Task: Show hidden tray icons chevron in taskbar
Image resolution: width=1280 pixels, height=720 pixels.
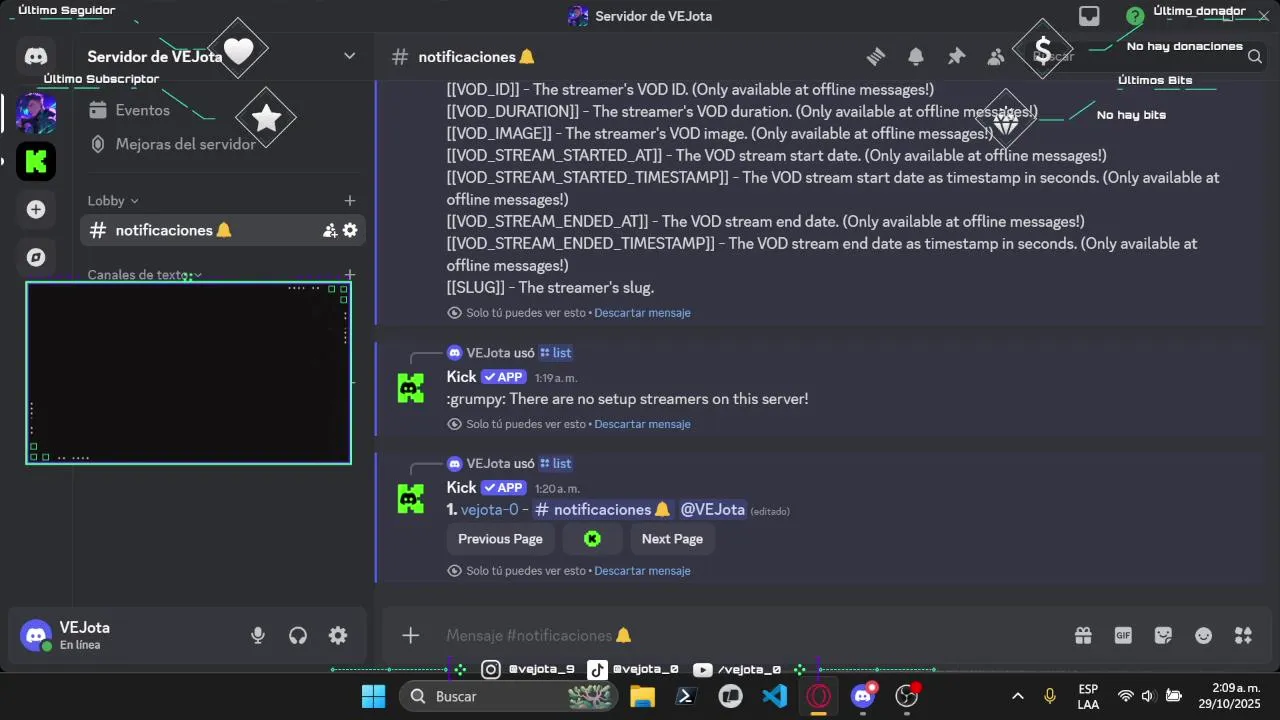Action: point(1018,696)
